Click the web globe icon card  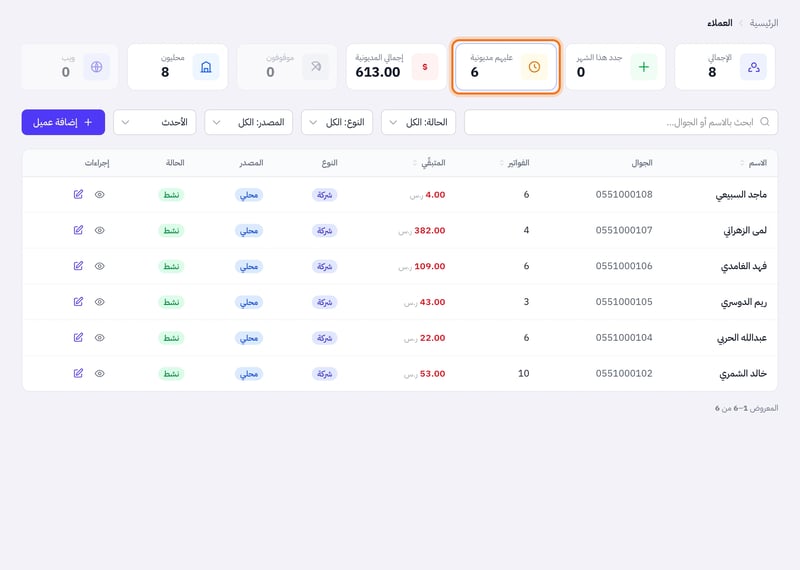click(x=96, y=67)
